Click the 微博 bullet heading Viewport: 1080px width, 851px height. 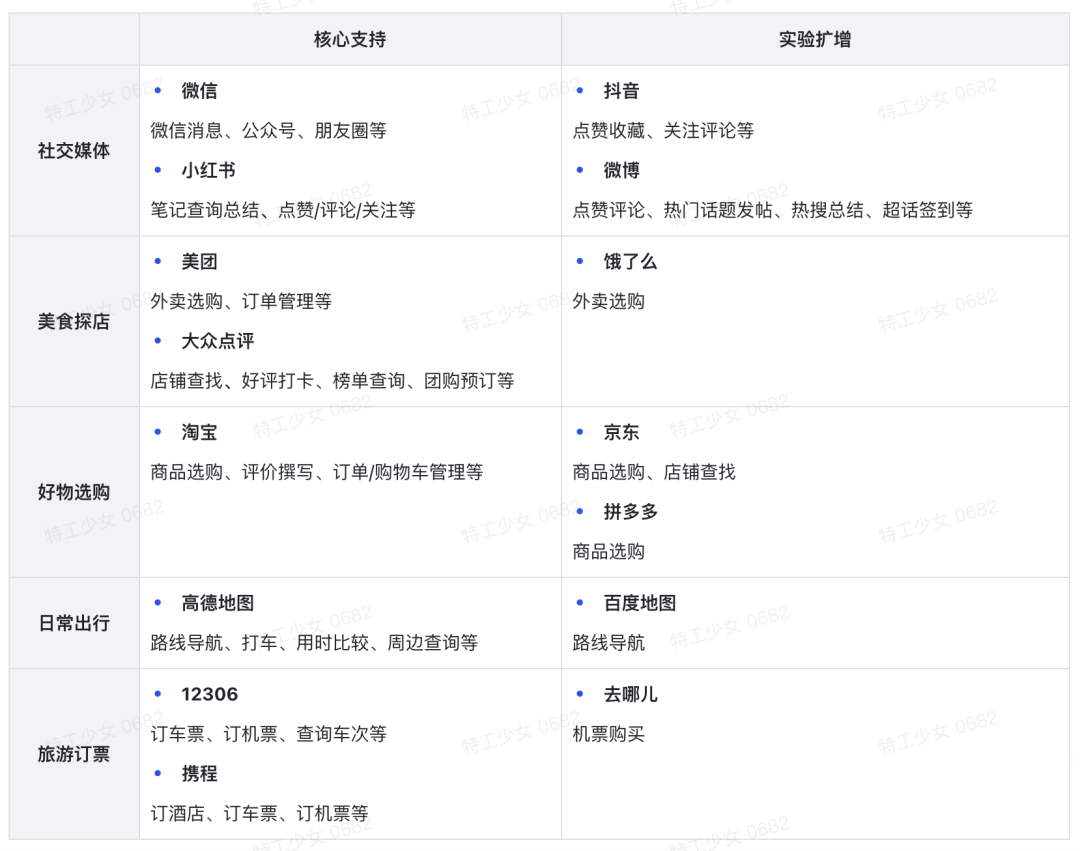pos(621,171)
